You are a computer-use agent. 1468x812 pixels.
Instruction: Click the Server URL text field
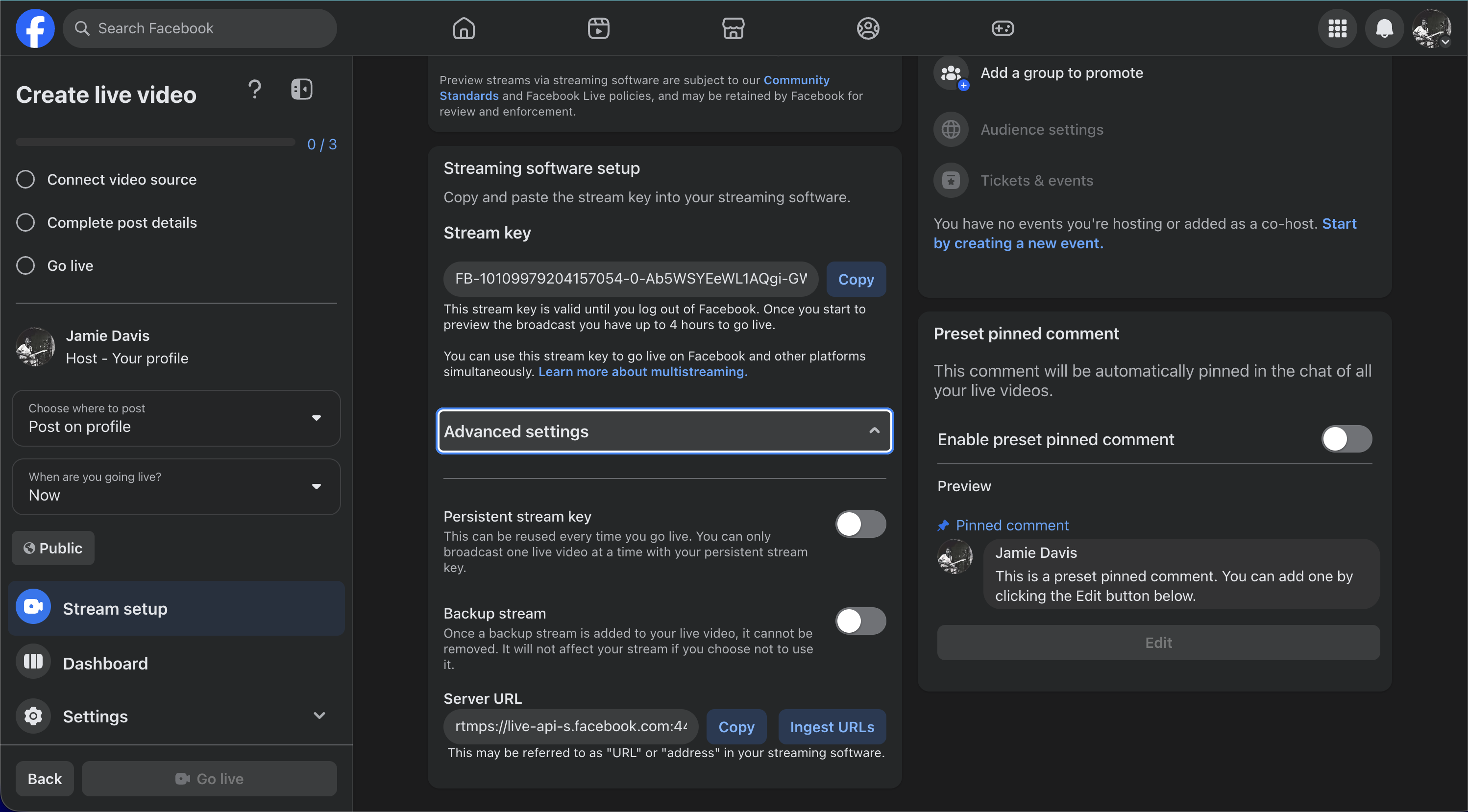[x=571, y=727]
